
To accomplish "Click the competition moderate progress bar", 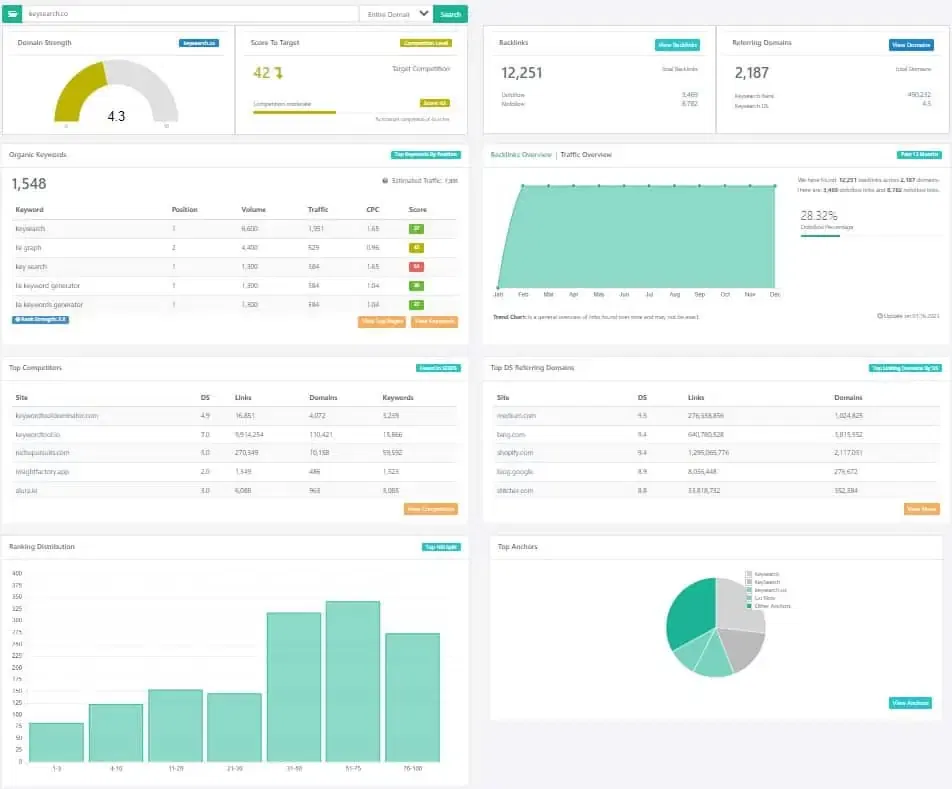I will tap(297, 110).
